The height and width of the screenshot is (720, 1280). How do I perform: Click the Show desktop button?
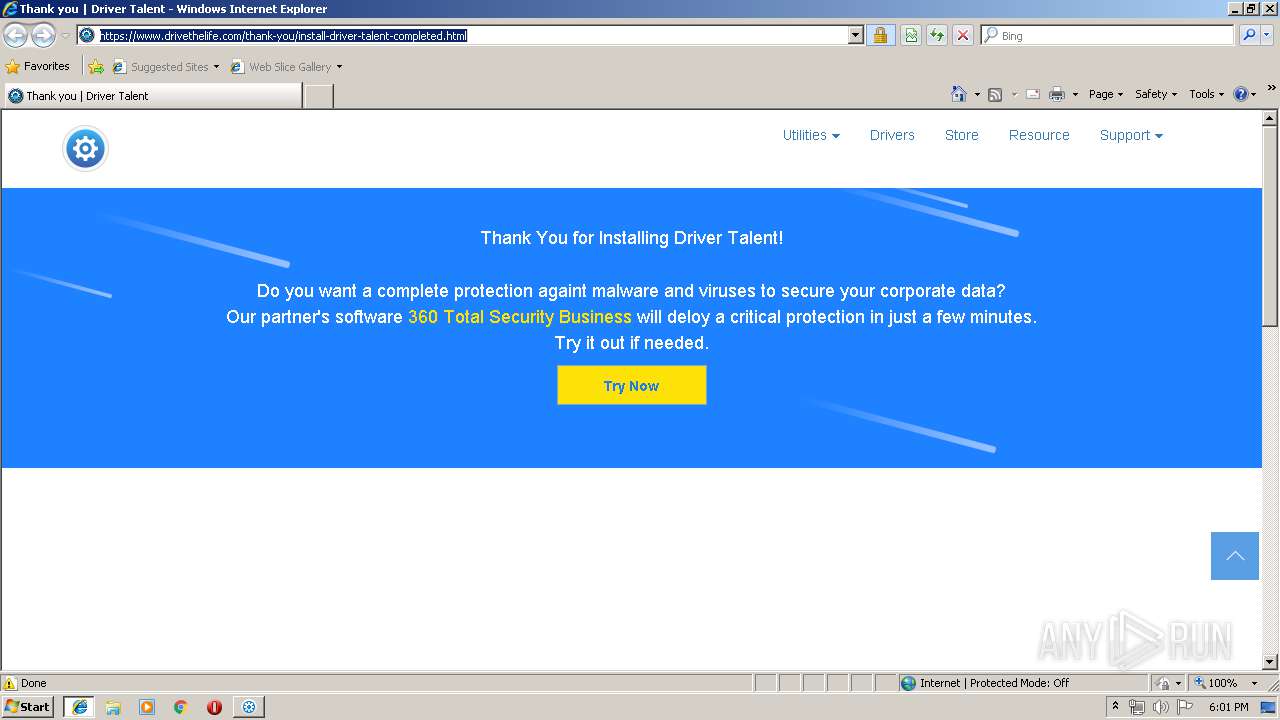click(x=1270, y=707)
